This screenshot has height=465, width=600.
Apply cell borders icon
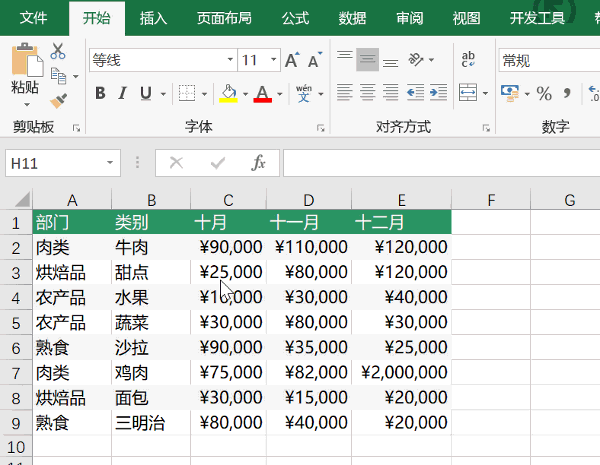(187, 93)
